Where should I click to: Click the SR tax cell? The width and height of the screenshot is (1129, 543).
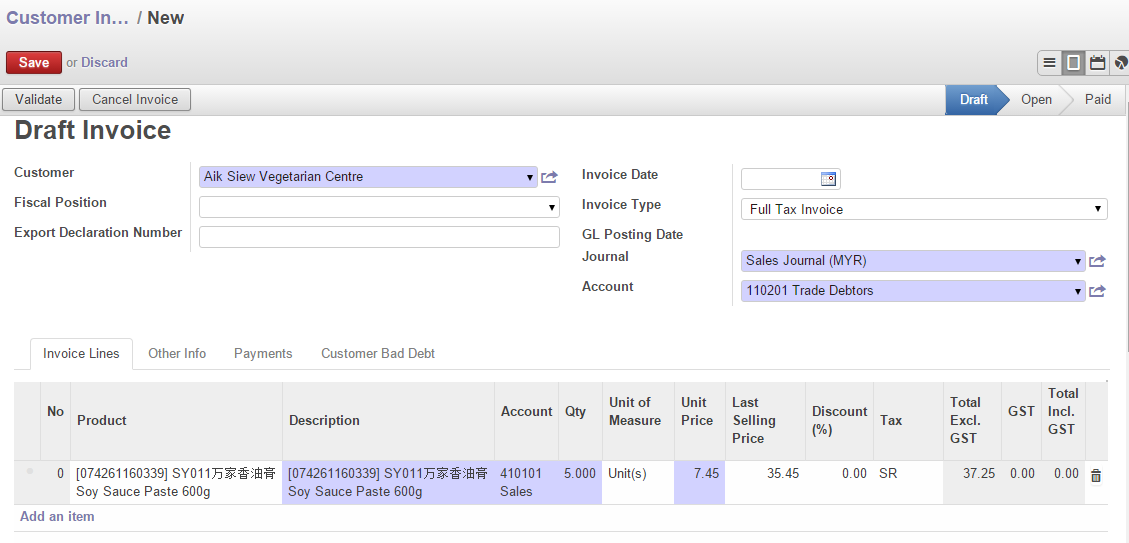click(908, 483)
